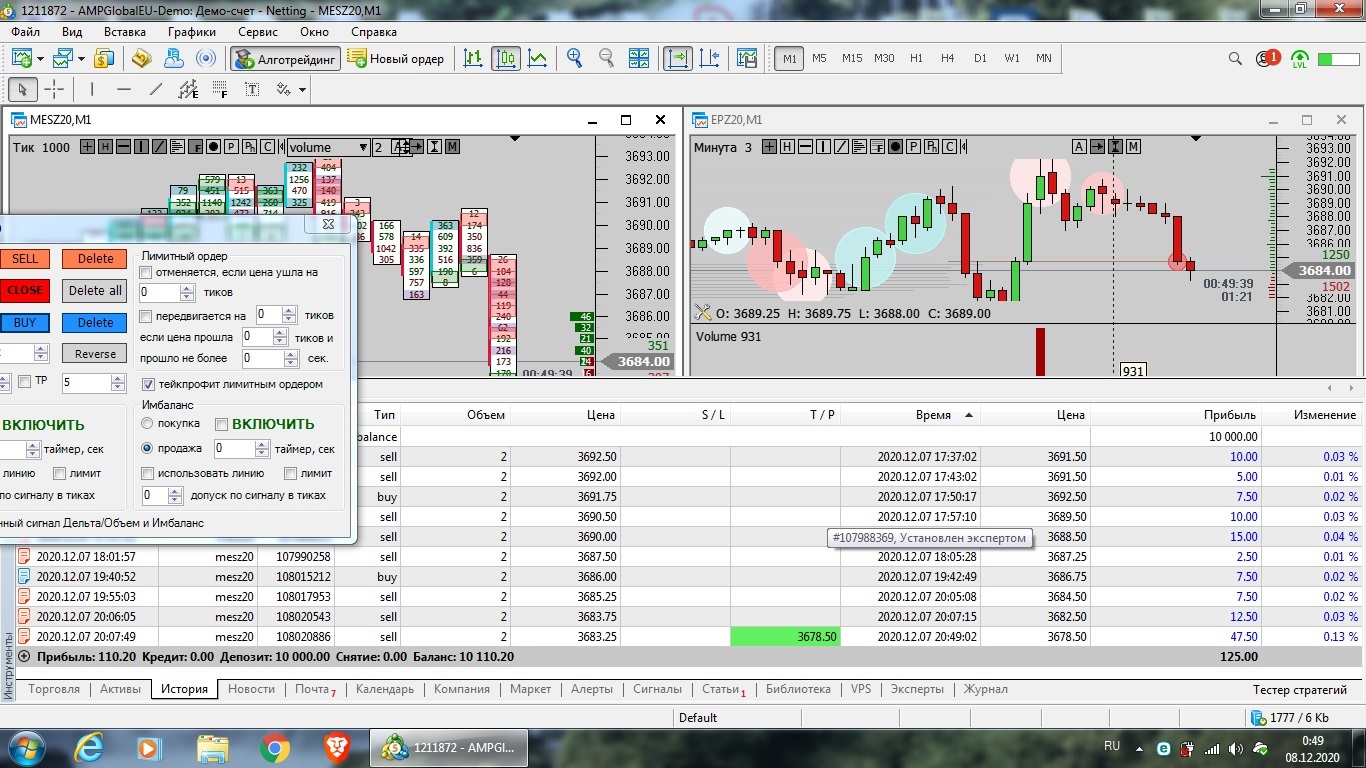
Task: Toggle chart shift icon
Action: coord(710,59)
